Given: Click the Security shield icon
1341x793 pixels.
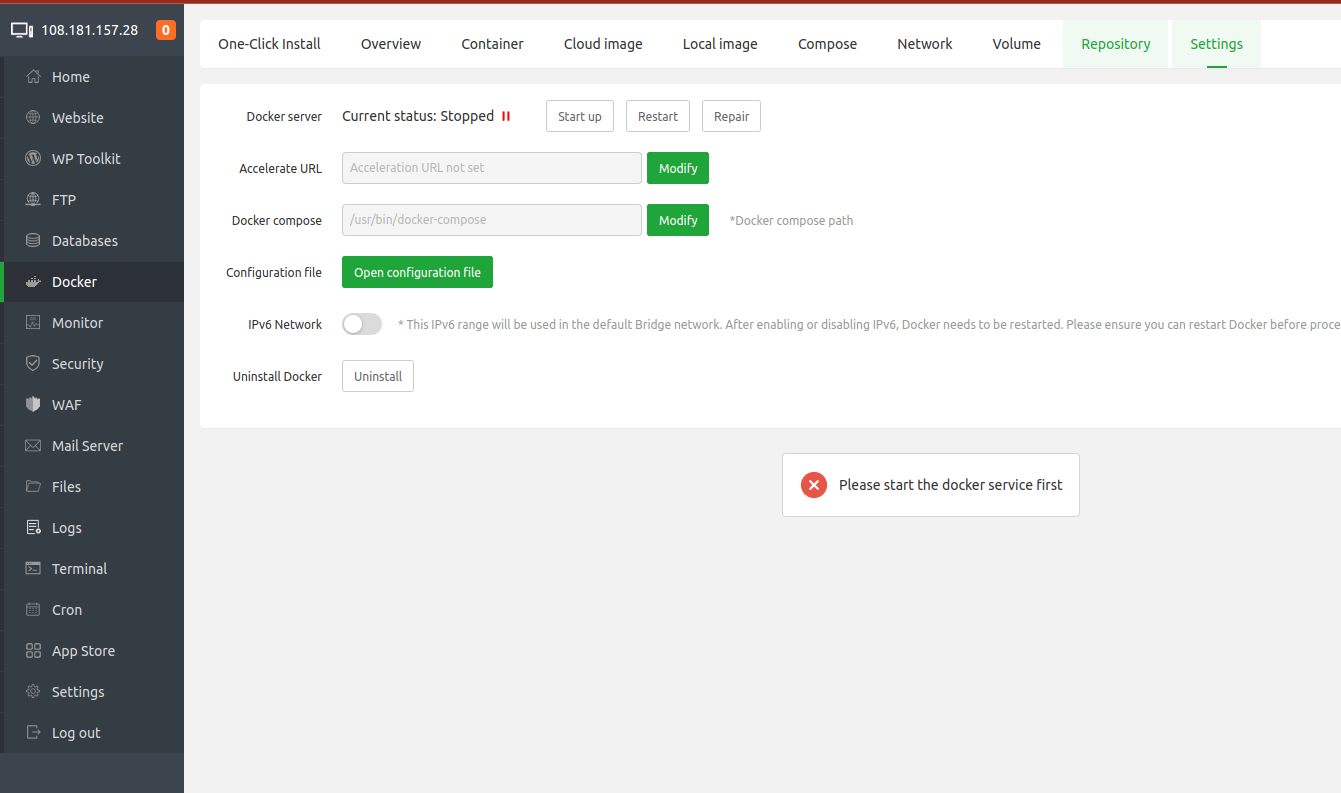Looking at the screenshot, I should coord(33,364).
